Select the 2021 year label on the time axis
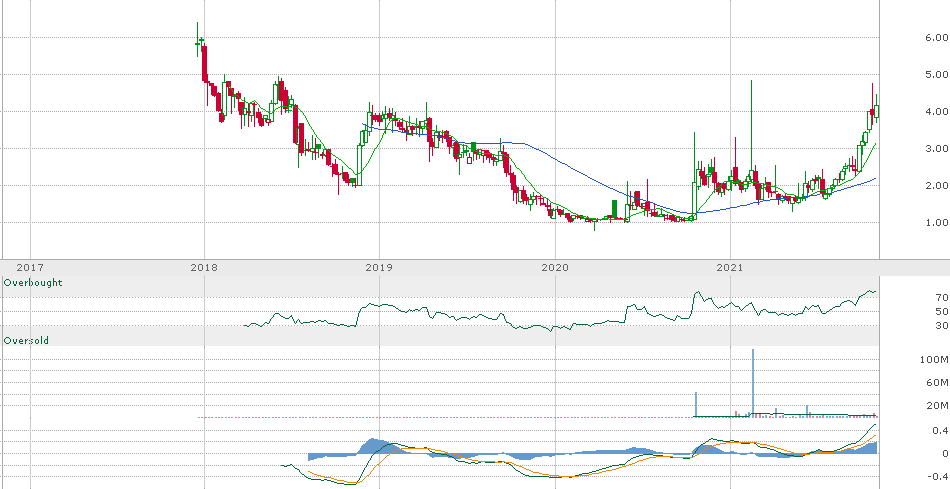This screenshot has height=489, width=950. [730, 267]
